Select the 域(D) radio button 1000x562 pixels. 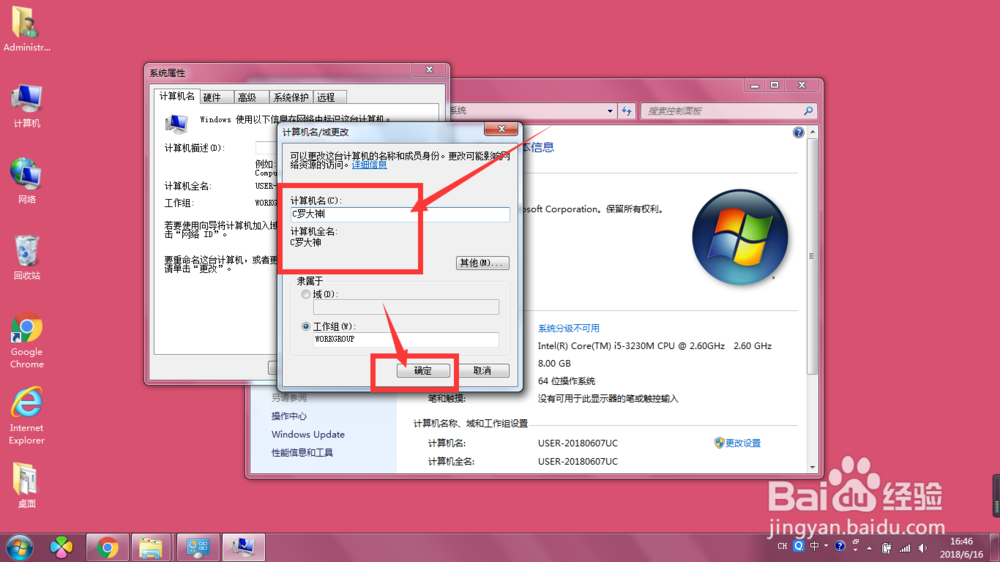tap(305, 294)
